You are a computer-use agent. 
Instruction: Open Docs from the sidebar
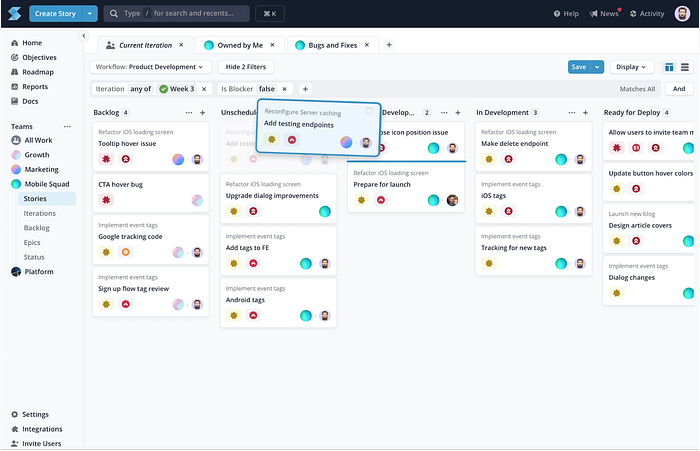click(x=25, y=101)
